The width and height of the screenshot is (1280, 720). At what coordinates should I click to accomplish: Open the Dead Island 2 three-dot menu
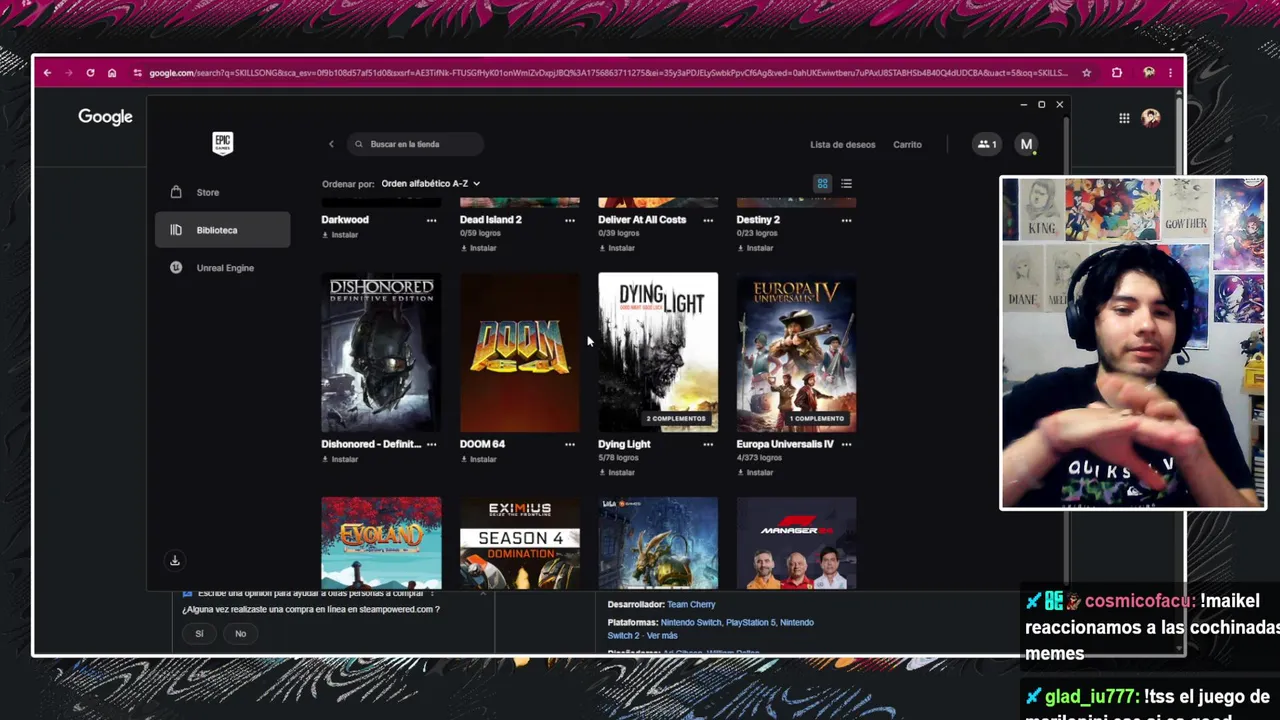tap(570, 220)
